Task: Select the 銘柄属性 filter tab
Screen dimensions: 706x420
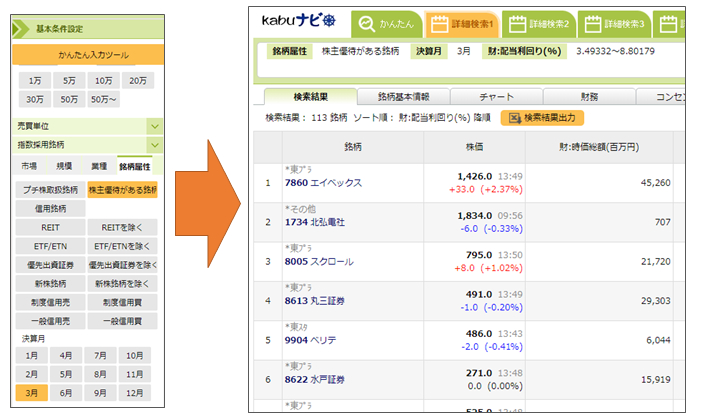Action: tap(135, 167)
